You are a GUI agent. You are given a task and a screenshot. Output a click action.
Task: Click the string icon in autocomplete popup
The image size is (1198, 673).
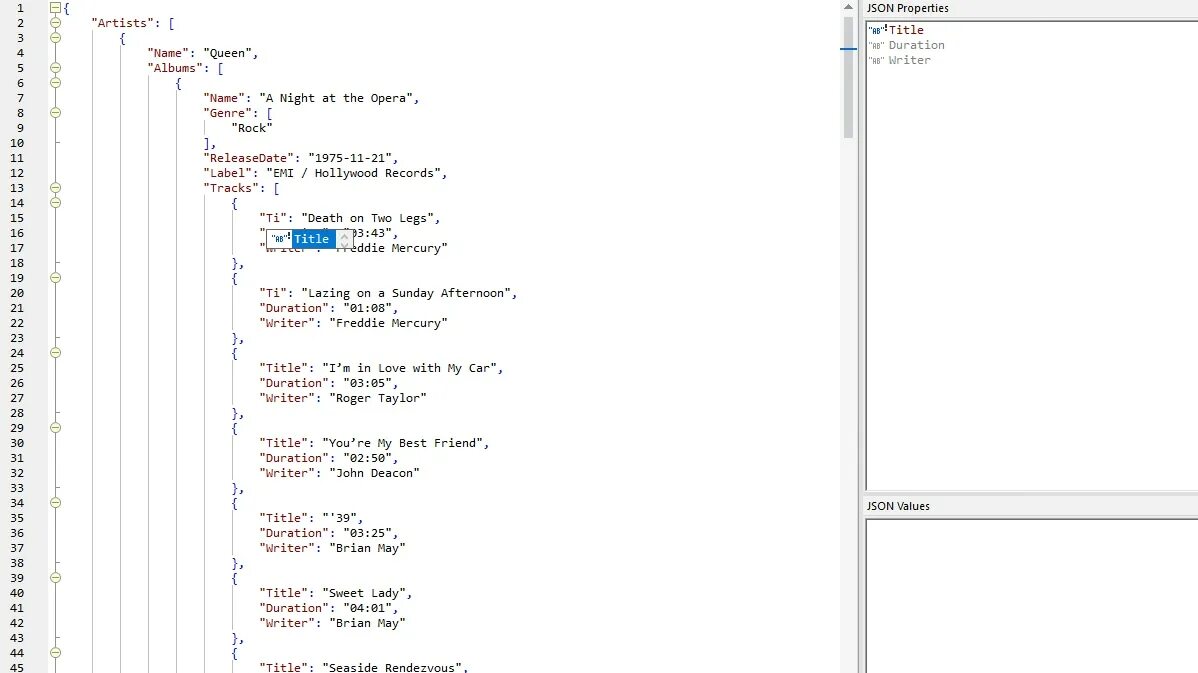[x=280, y=239]
